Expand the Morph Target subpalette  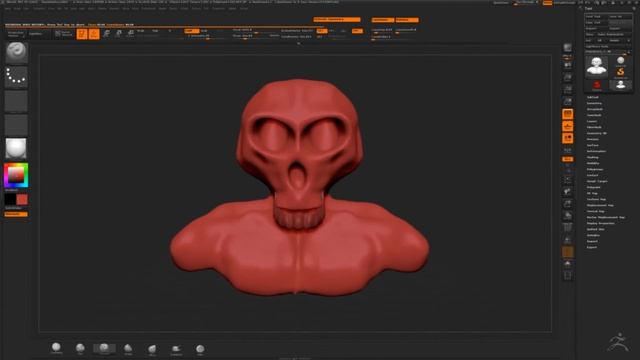click(597, 181)
